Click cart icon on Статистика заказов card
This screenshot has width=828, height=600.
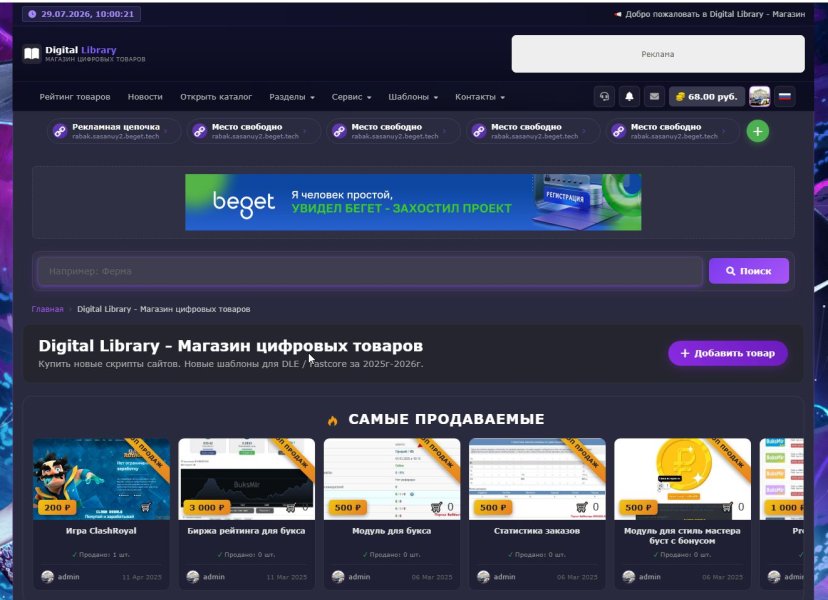click(581, 508)
